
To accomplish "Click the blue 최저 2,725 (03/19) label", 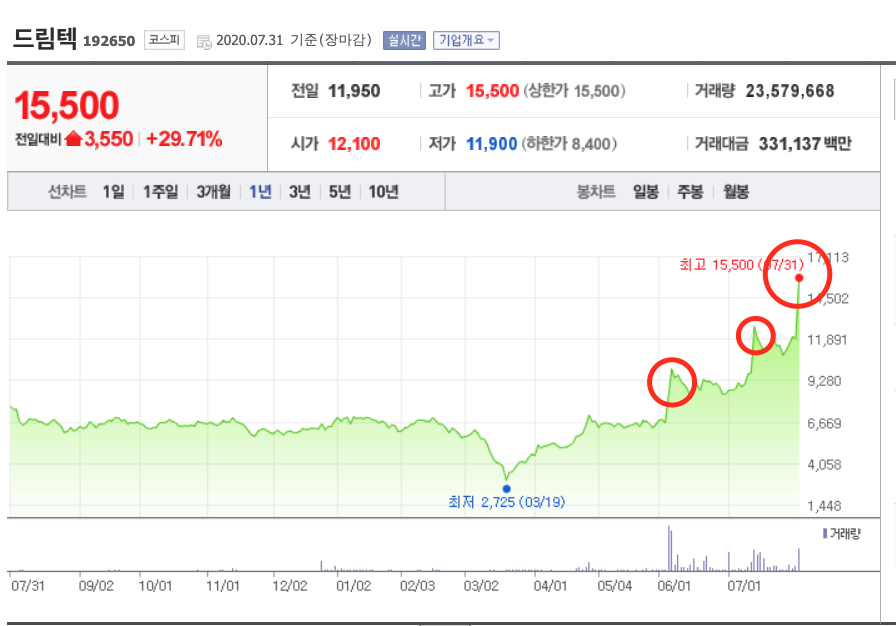I will (x=506, y=502).
